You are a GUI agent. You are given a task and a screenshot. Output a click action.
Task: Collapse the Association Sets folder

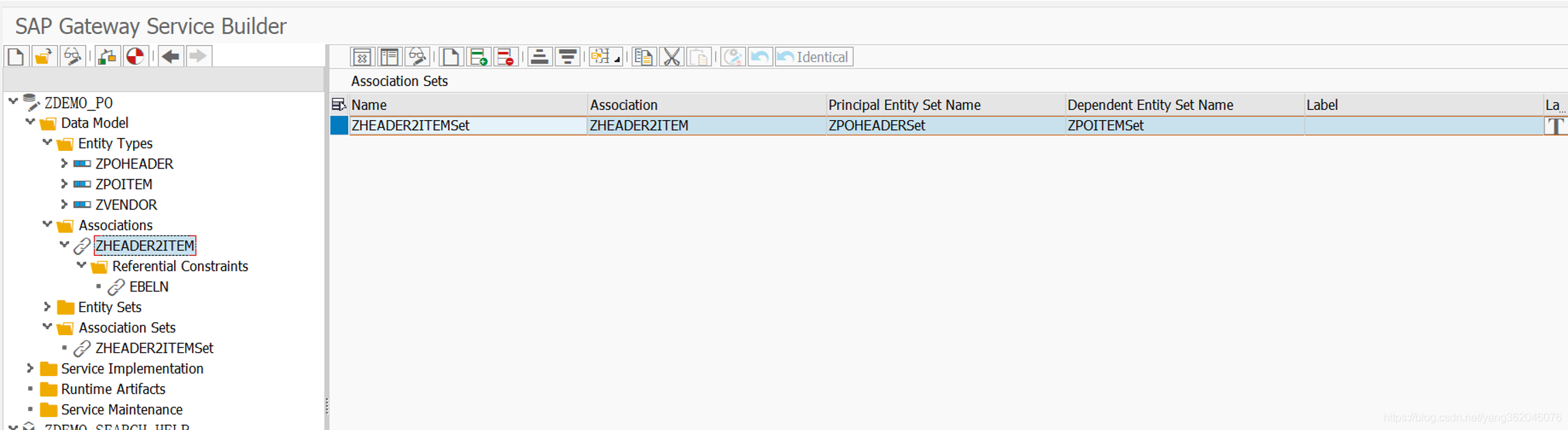[47, 326]
